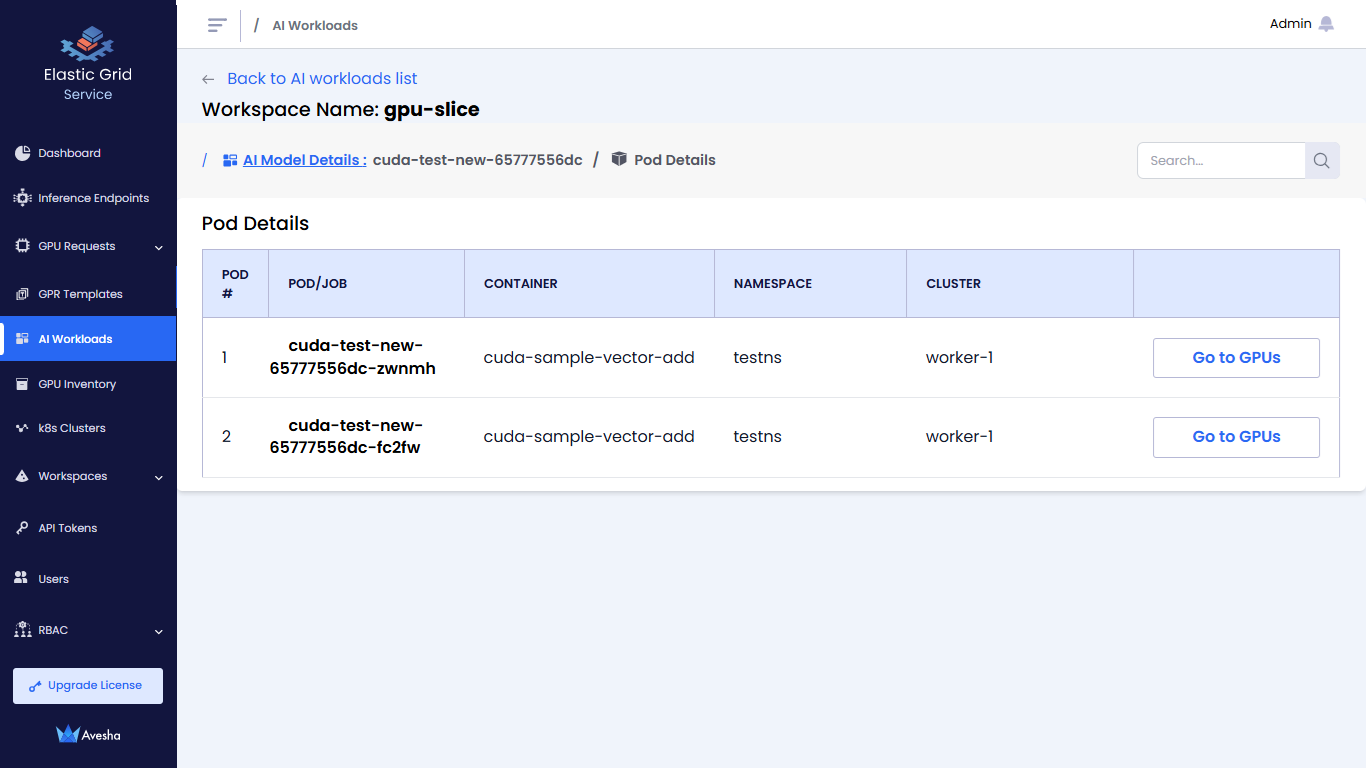Image resolution: width=1366 pixels, height=768 pixels.
Task: Expand the GPU Requests submenu
Action: [158, 247]
